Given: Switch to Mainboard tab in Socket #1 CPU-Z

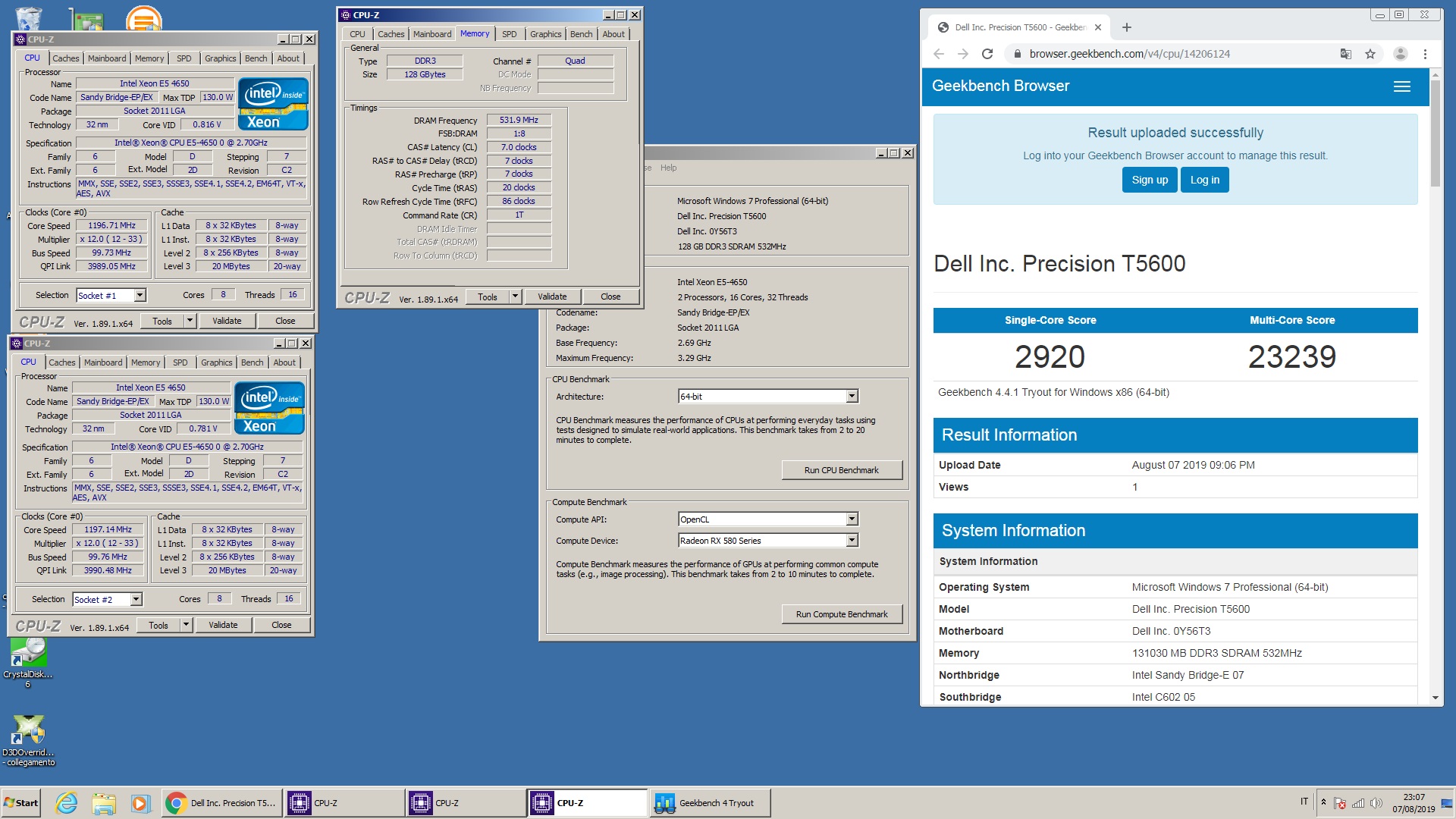Looking at the screenshot, I should point(107,58).
